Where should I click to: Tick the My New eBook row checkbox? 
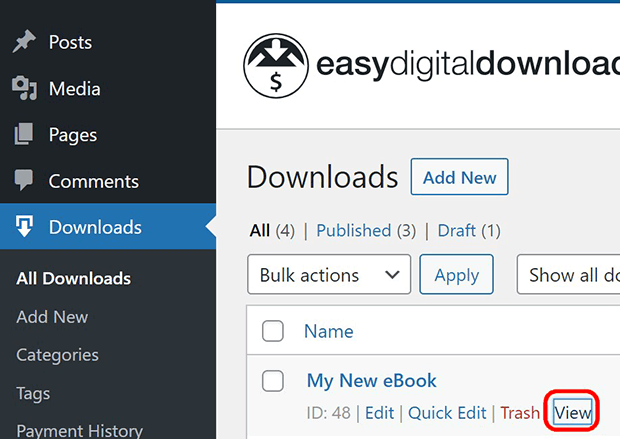coord(273,381)
